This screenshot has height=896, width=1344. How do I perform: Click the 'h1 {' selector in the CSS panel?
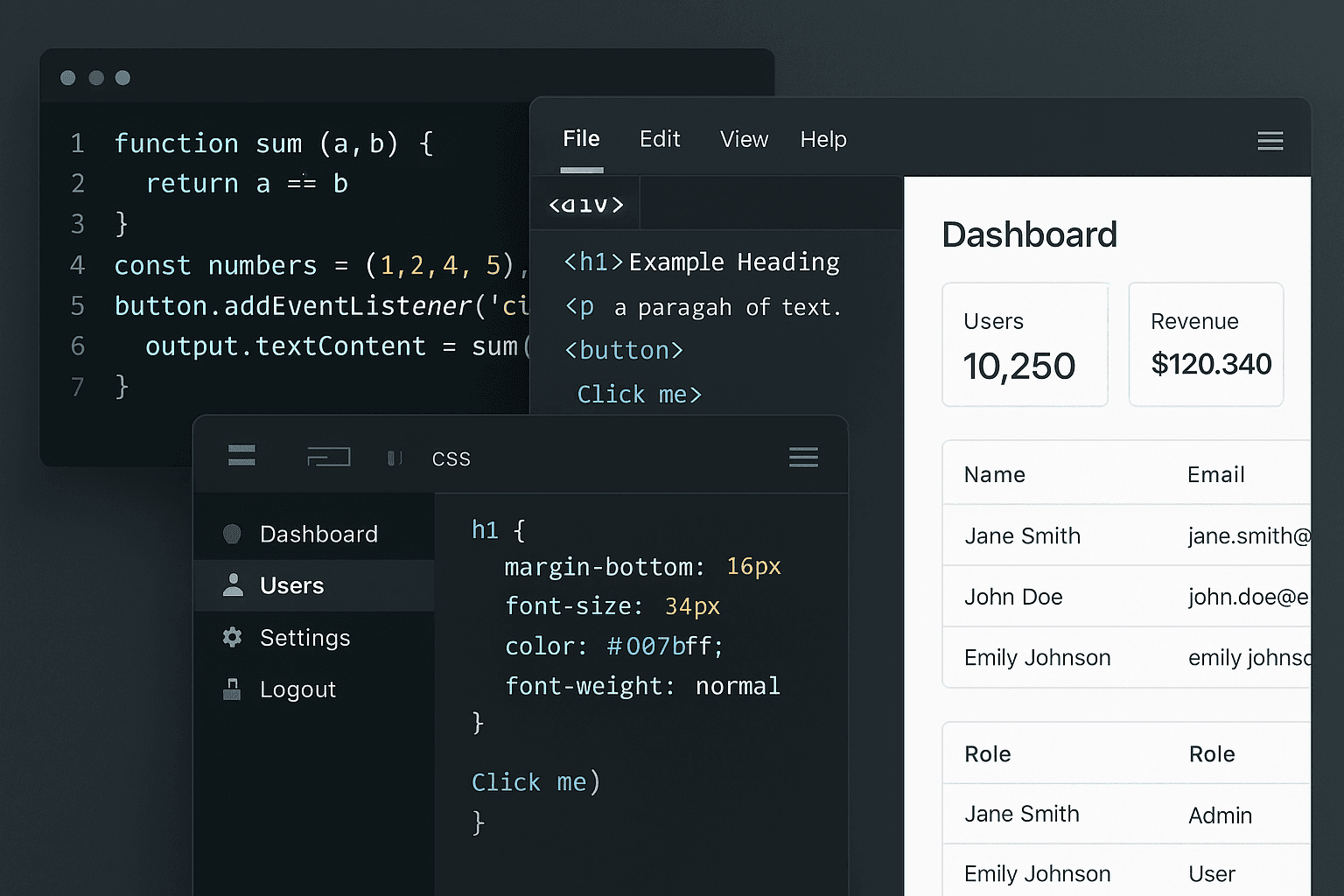(498, 530)
